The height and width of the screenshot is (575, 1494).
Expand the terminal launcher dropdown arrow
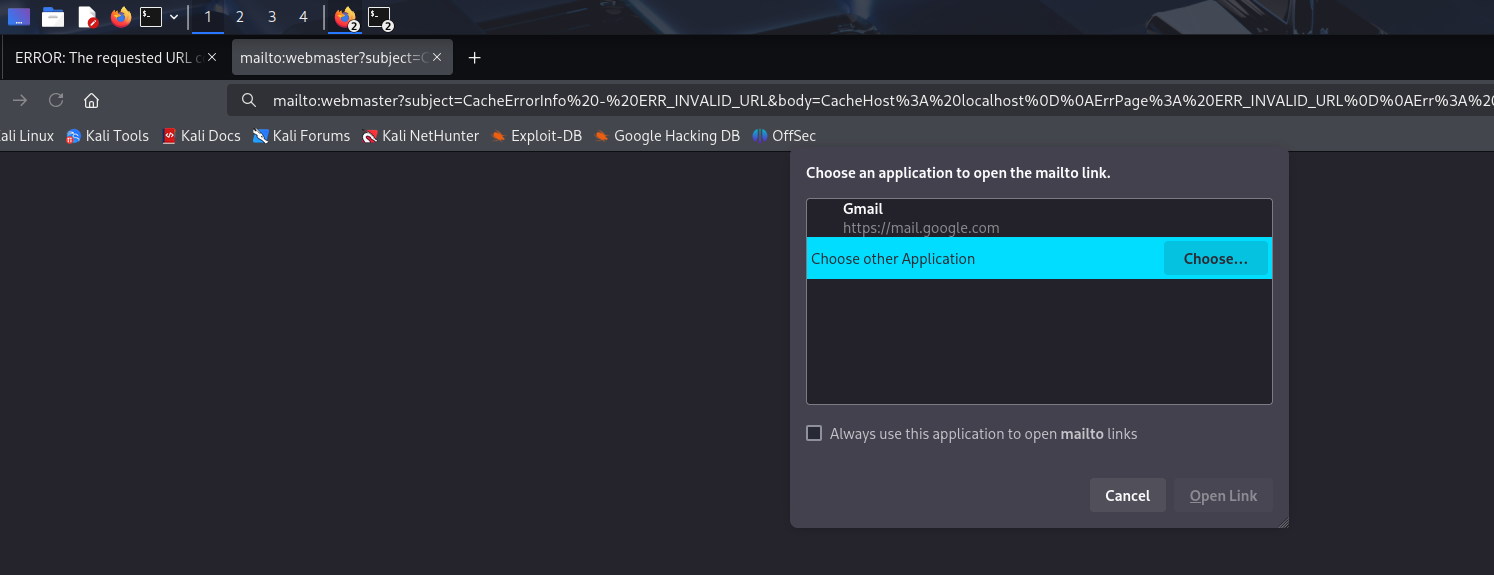tap(174, 17)
